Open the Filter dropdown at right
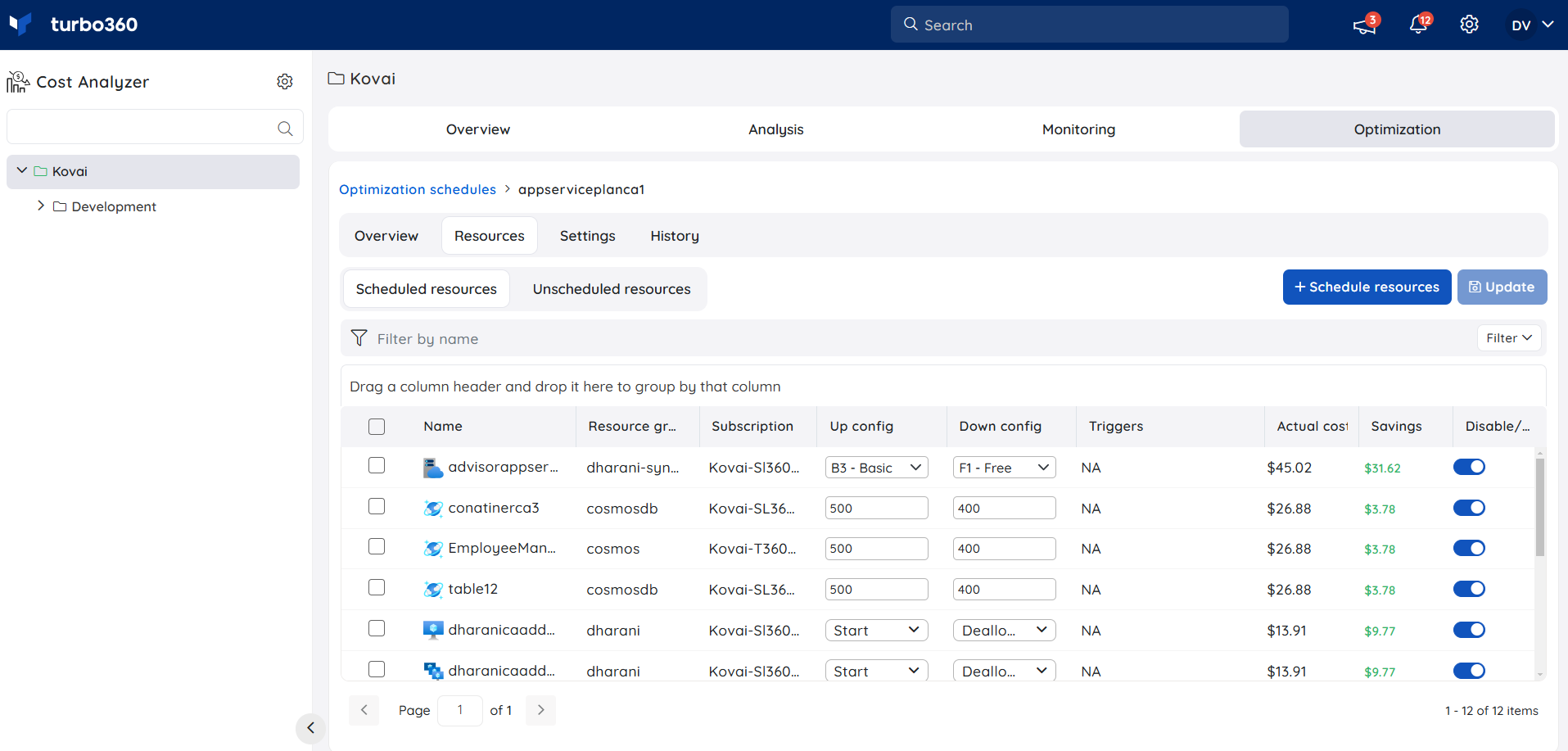 pos(1509,338)
